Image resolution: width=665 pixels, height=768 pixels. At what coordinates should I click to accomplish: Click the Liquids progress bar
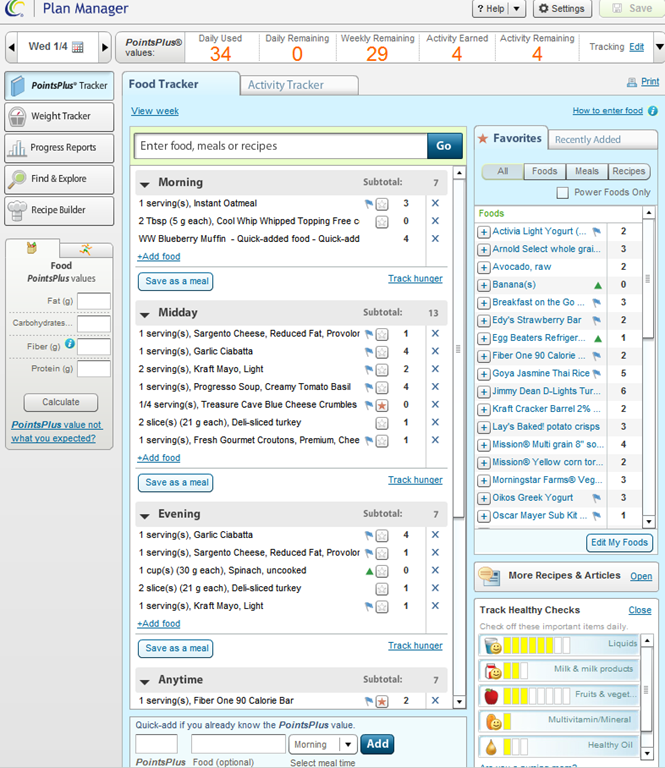[537, 646]
